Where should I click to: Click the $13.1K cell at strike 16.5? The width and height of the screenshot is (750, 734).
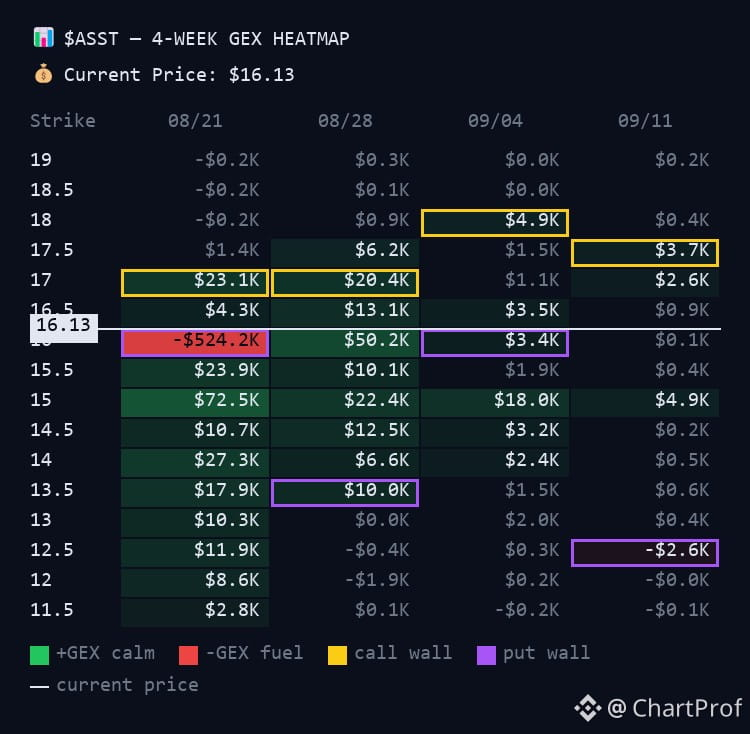coord(345,312)
